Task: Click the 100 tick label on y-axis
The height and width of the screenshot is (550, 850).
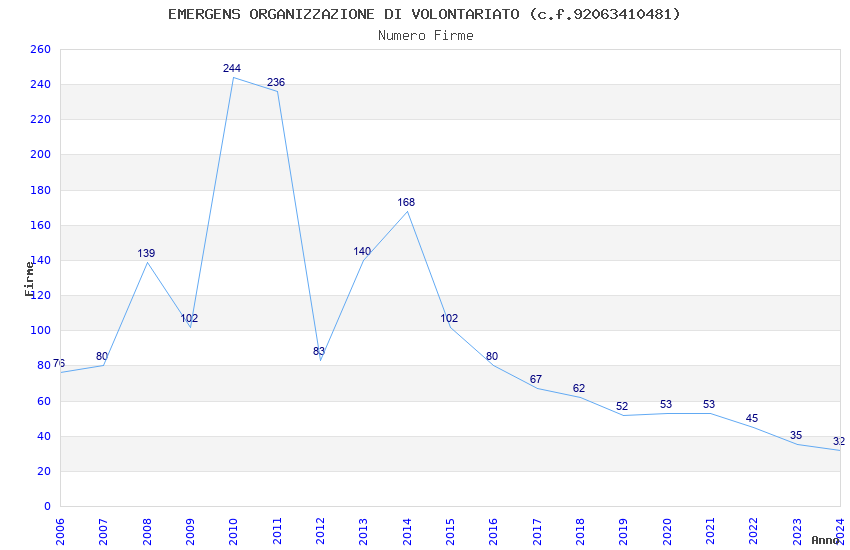Action: (x=40, y=331)
